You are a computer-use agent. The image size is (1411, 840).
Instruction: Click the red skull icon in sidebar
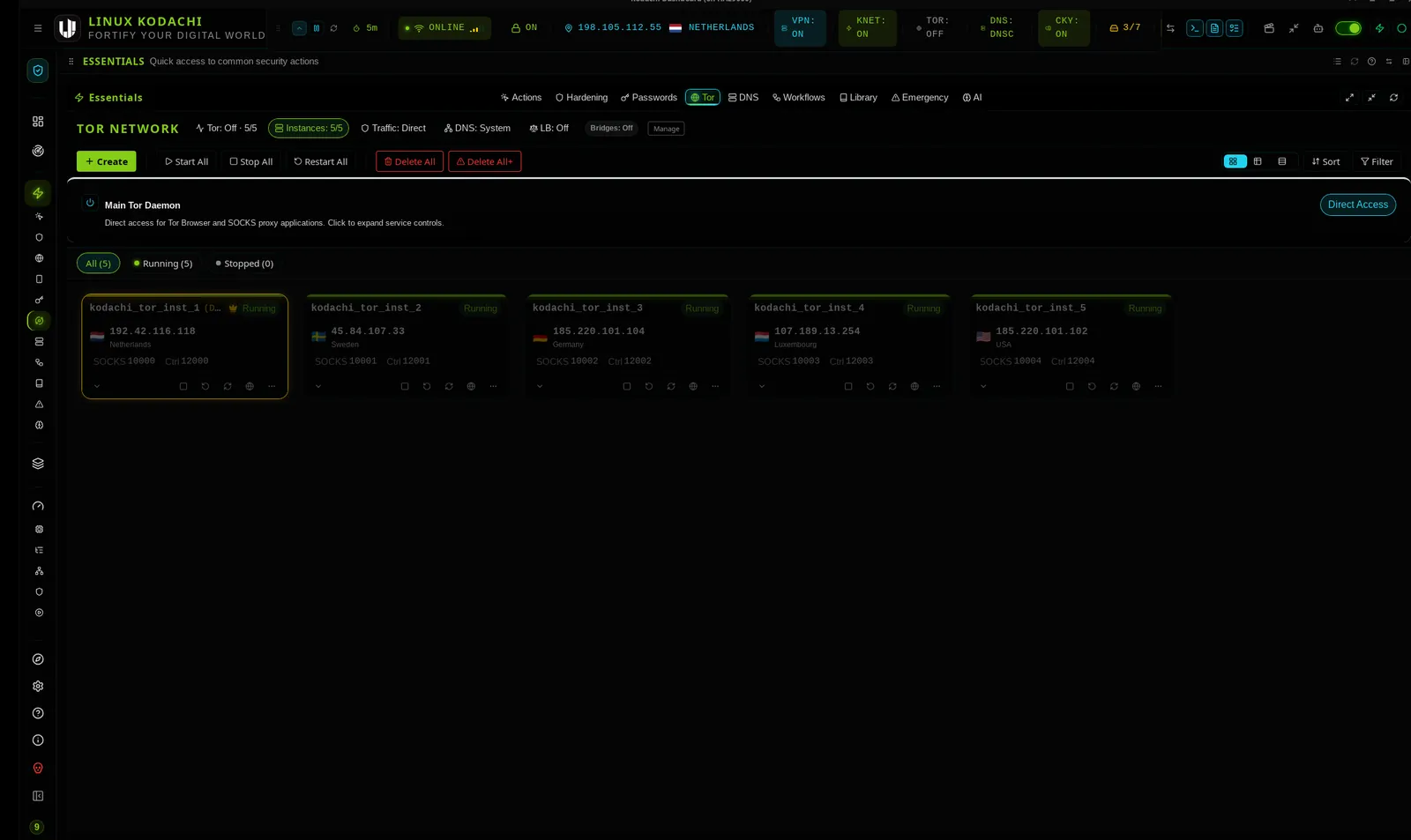38,769
